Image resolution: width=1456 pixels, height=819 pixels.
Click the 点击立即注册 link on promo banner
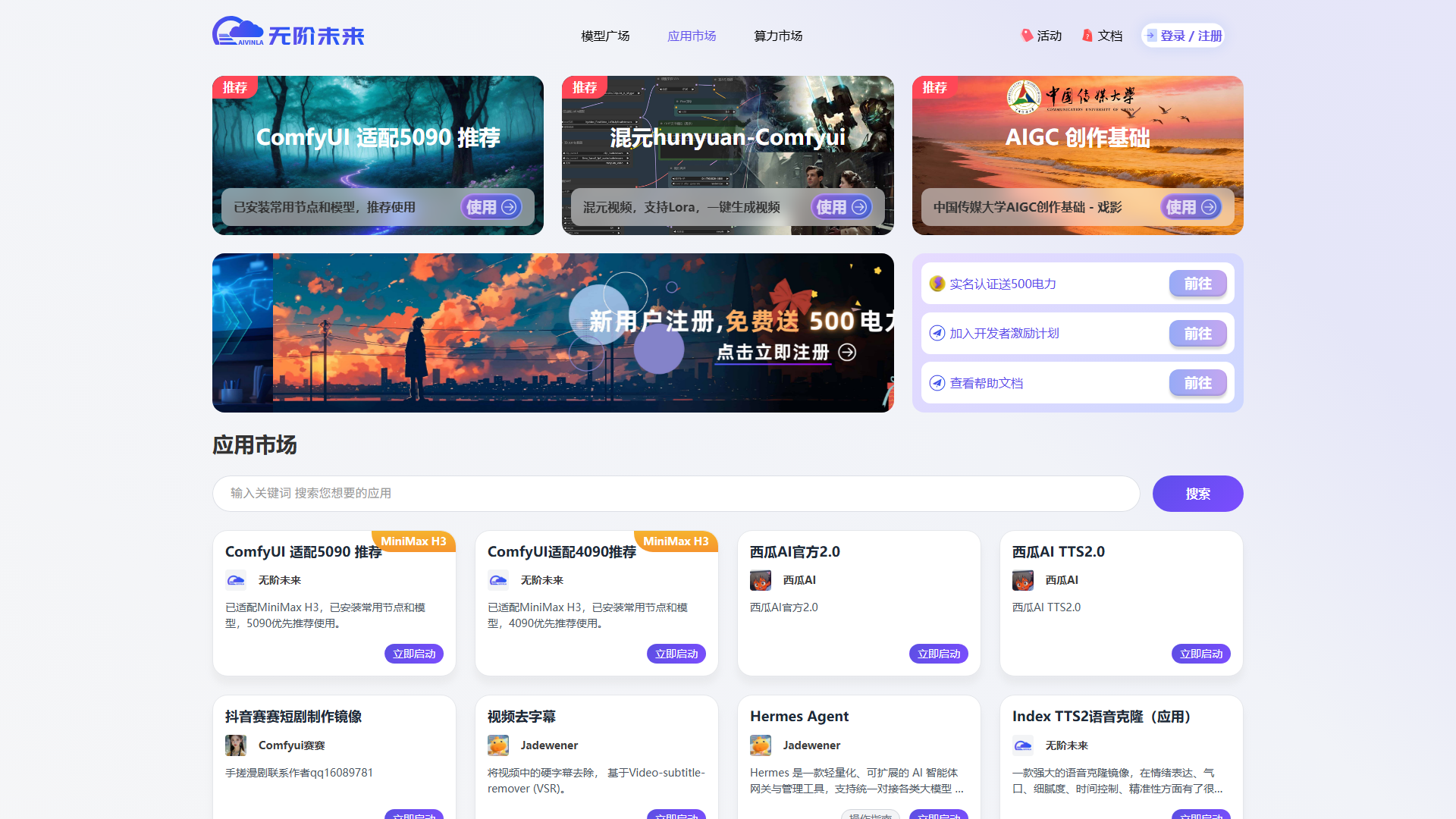tap(786, 352)
